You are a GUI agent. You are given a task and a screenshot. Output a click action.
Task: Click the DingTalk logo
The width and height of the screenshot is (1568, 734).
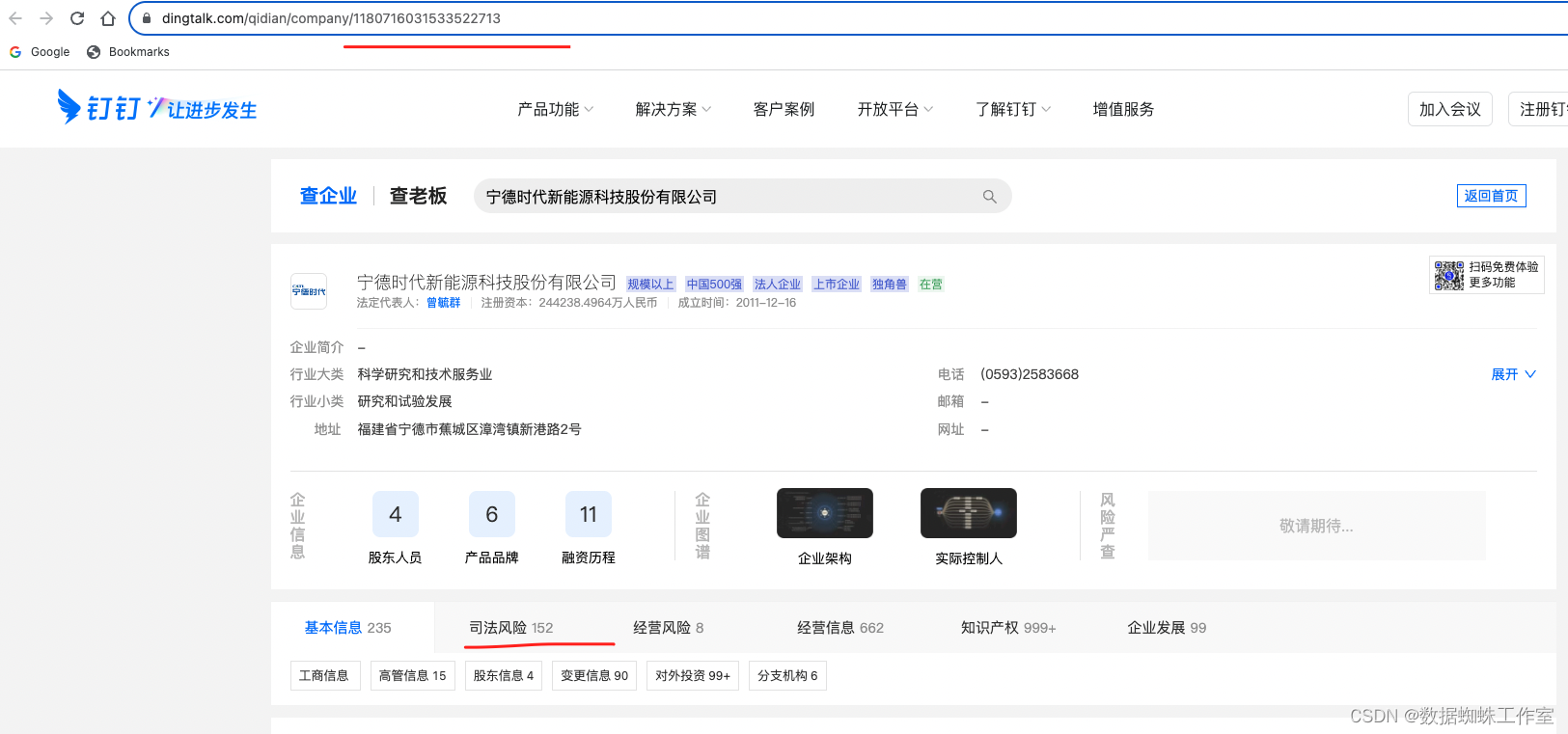(x=156, y=107)
